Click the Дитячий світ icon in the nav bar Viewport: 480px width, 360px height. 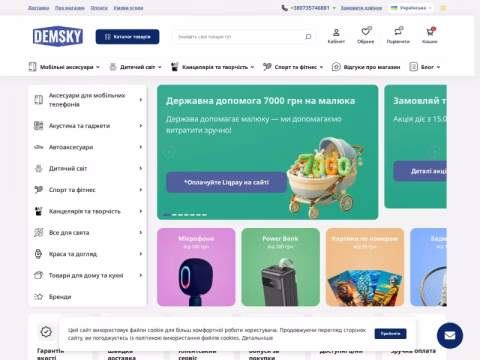pyautogui.click(x=113, y=67)
